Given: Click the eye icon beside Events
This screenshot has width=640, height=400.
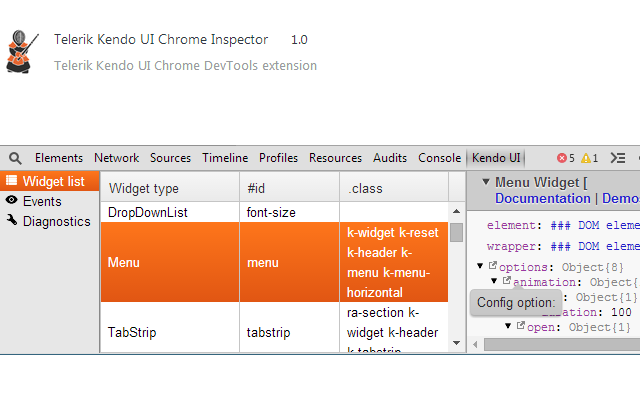Looking at the screenshot, I should point(11,200).
